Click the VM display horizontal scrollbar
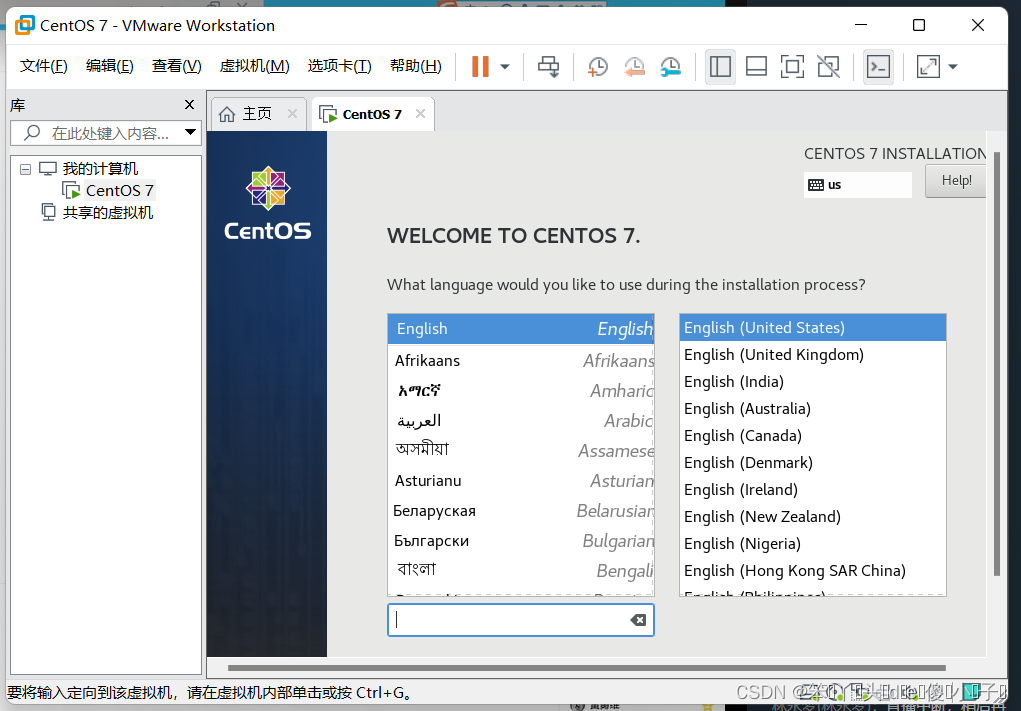1021x711 pixels. 586,668
